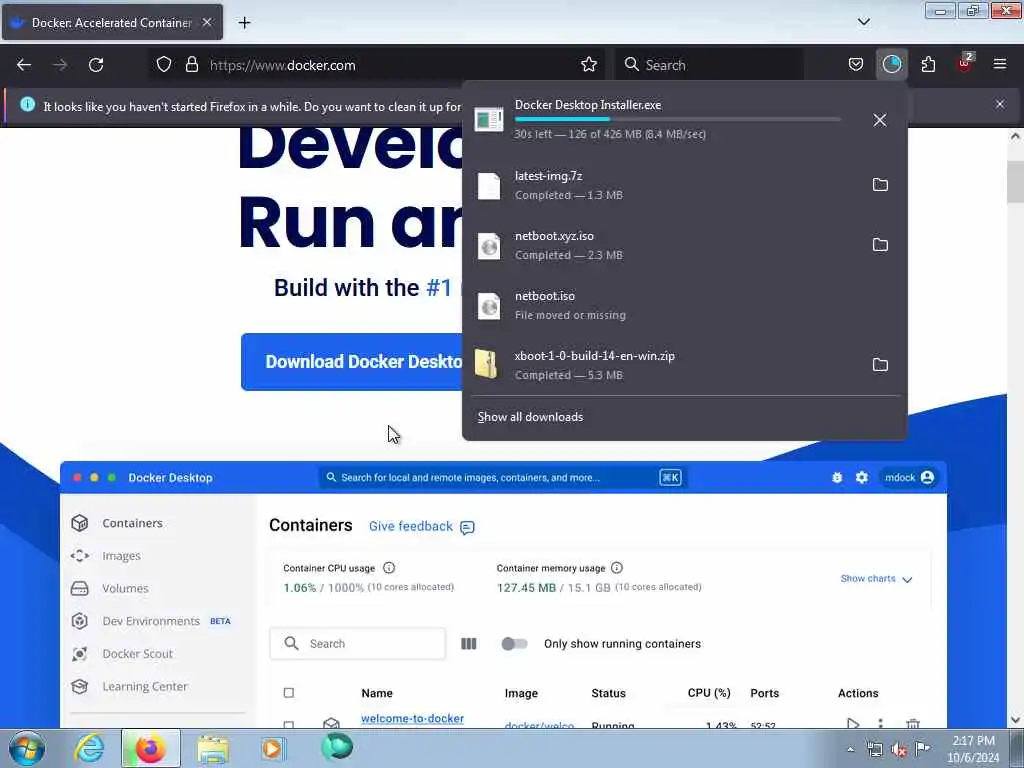1024x768 pixels.
Task: Show hidden system tray icons
Action: pos(850,749)
